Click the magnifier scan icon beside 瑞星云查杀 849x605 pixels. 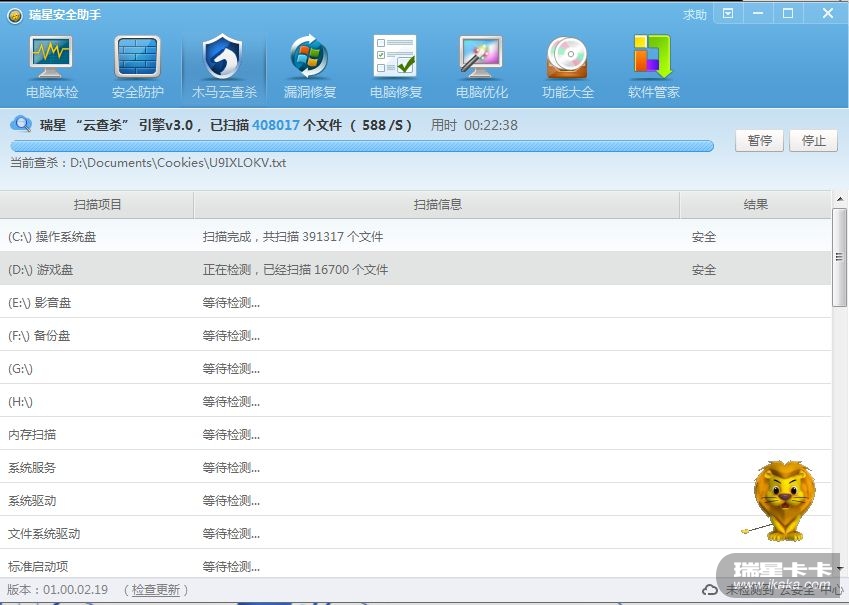[x=21, y=125]
